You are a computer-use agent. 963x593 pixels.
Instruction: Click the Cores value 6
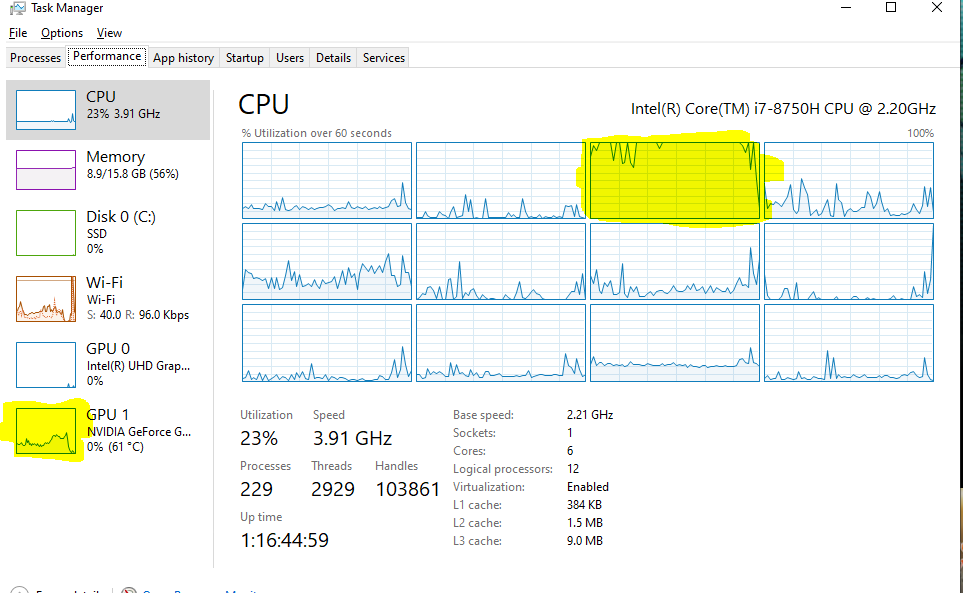pyautogui.click(x=570, y=451)
